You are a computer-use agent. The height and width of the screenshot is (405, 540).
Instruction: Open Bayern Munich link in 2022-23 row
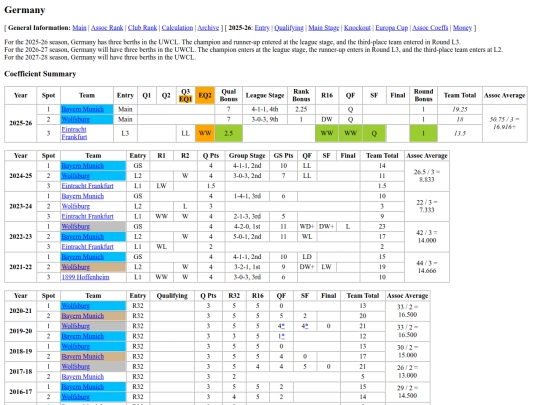coord(83,237)
